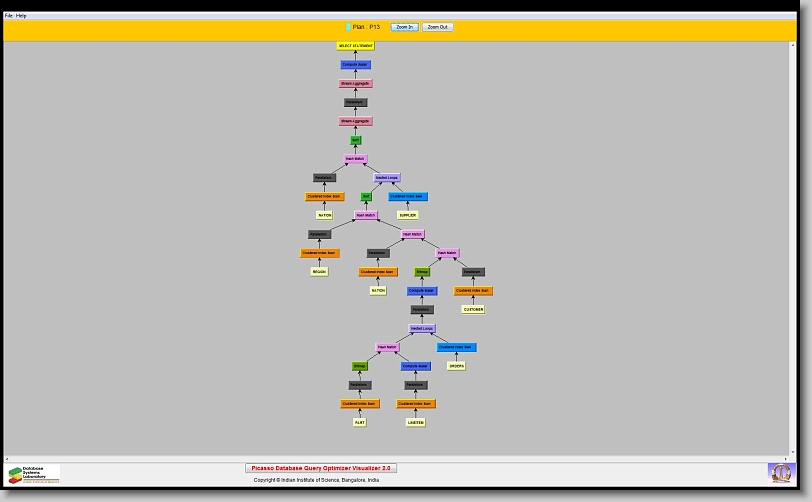812x502 pixels.
Task: Click the PART table node
Action: tap(360, 422)
